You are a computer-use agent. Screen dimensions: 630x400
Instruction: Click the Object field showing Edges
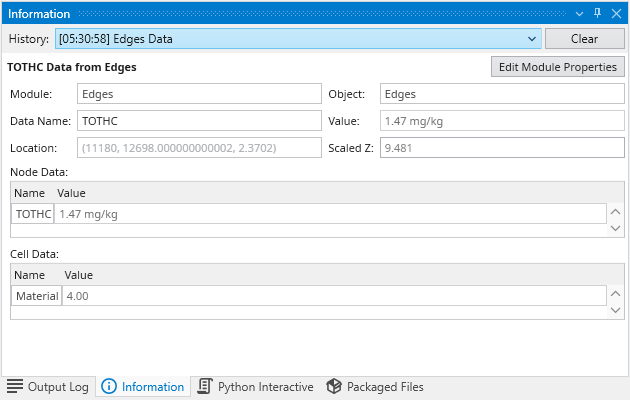pyautogui.click(x=501, y=94)
